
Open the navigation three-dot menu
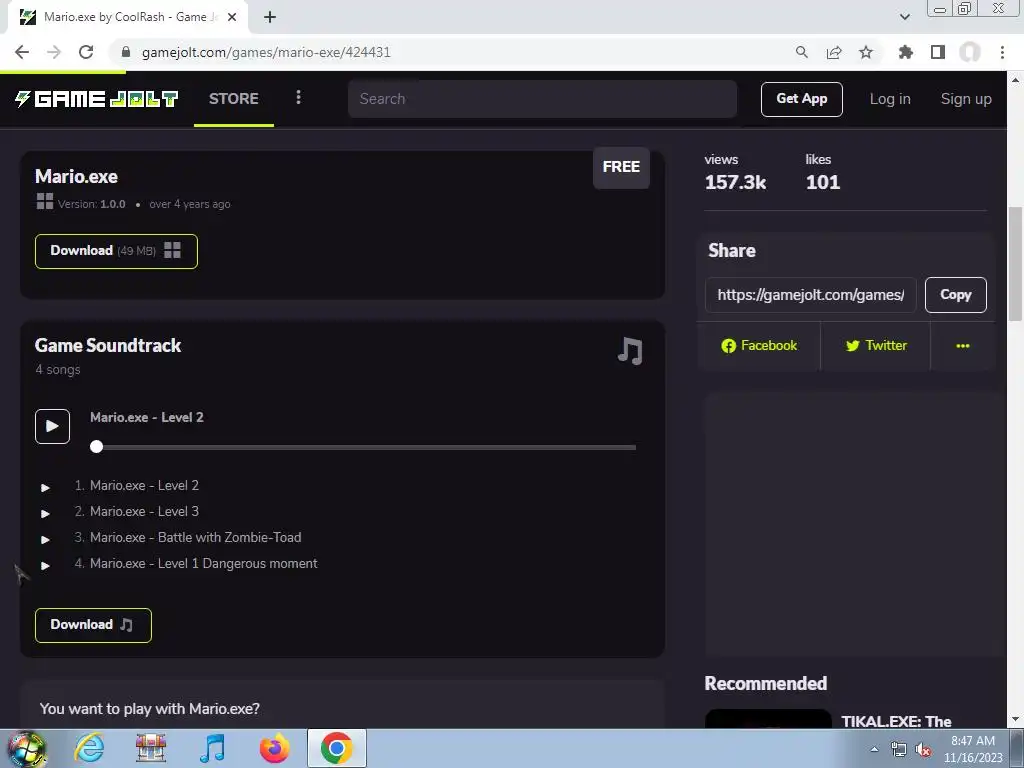pos(298,97)
